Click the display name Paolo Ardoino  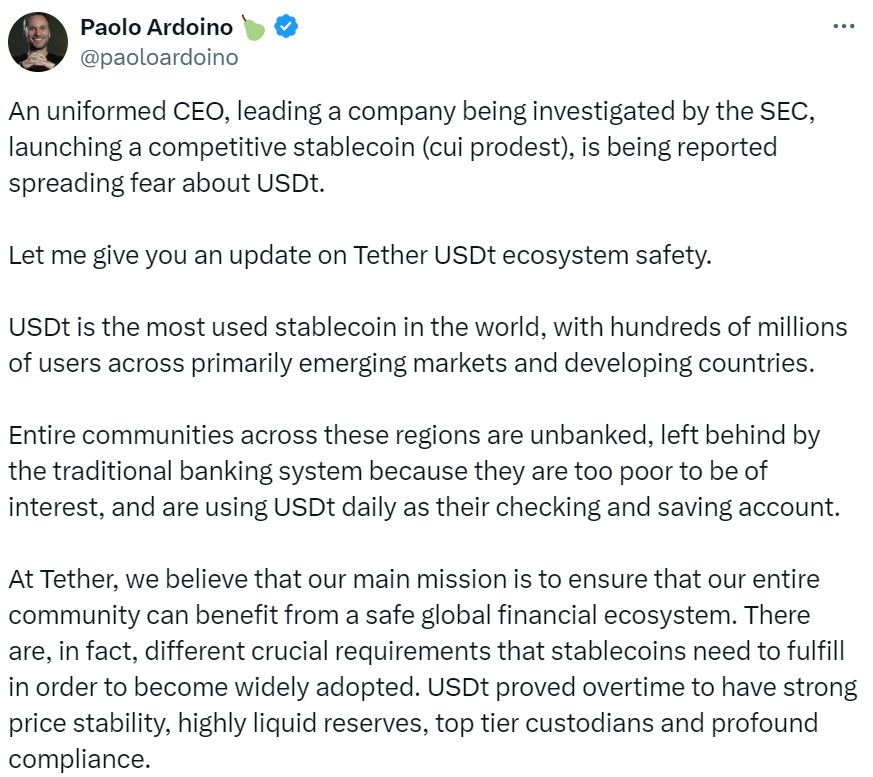(x=157, y=27)
